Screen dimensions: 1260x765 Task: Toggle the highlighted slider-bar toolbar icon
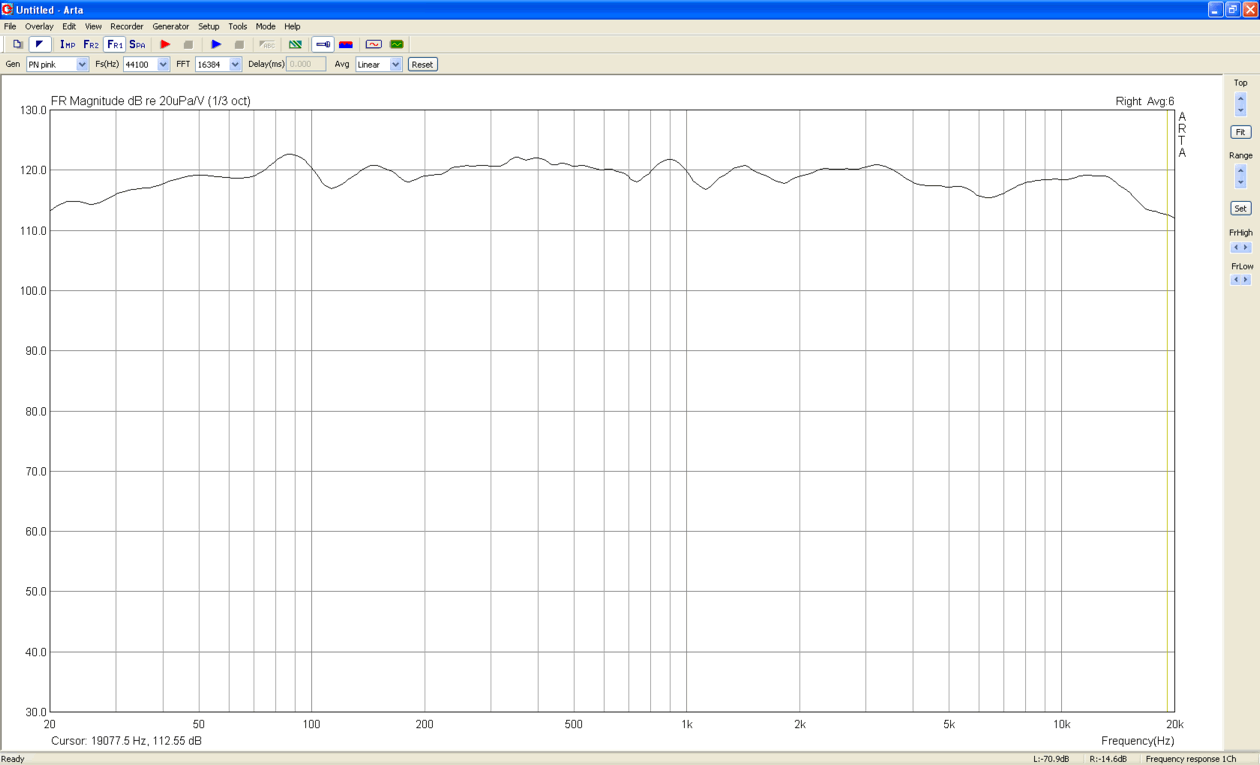(323, 44)
